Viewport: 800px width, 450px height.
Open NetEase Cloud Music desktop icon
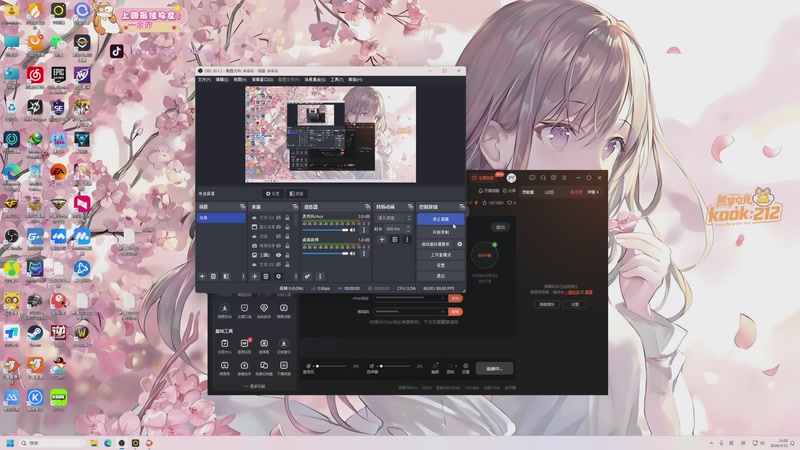pos(35,76)
